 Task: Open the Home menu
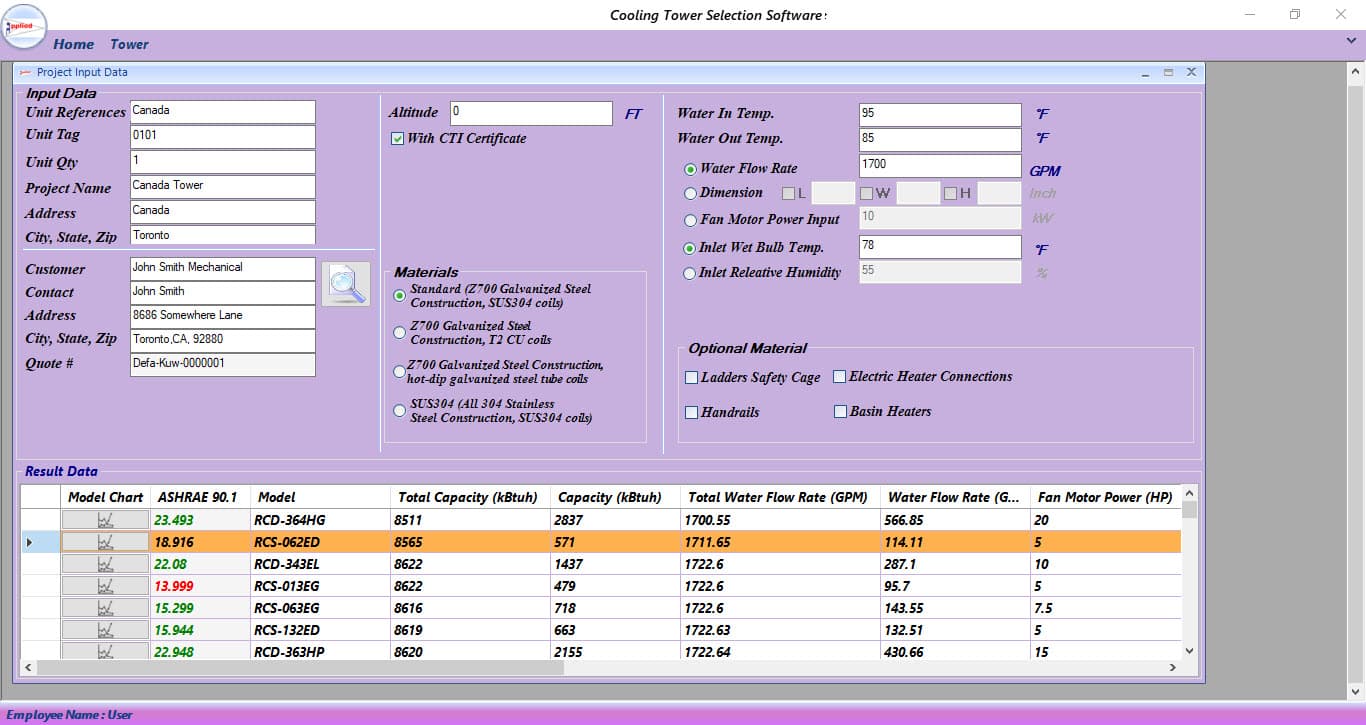(x=74, y=44)
